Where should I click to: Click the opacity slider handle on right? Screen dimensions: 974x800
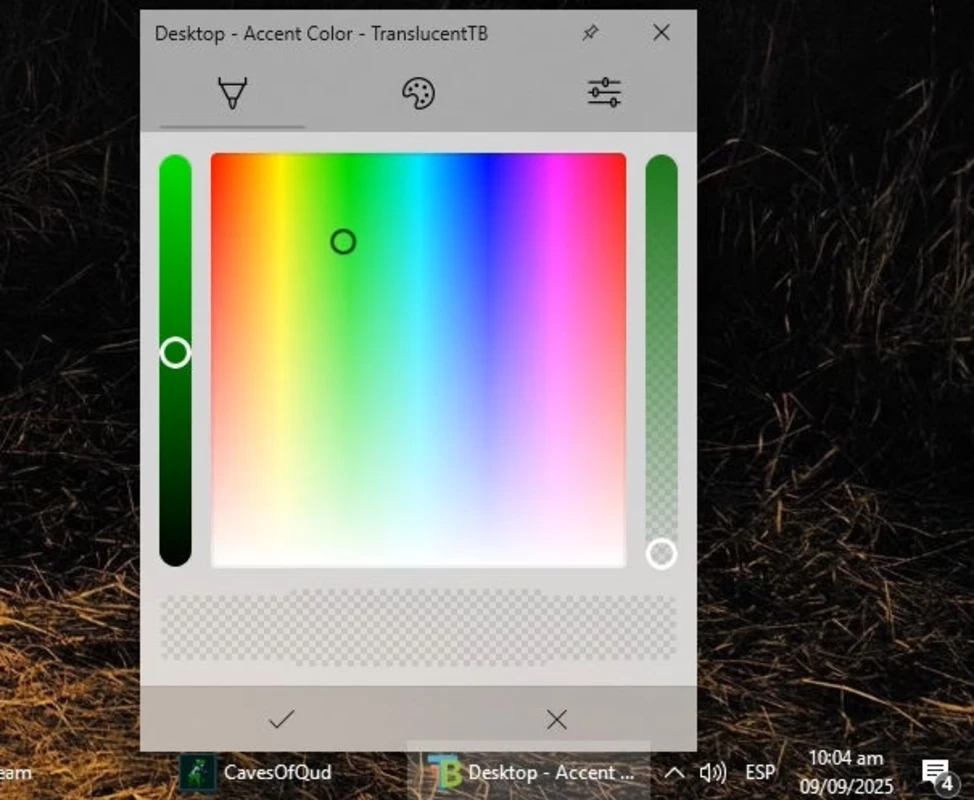tap(661, 553)
